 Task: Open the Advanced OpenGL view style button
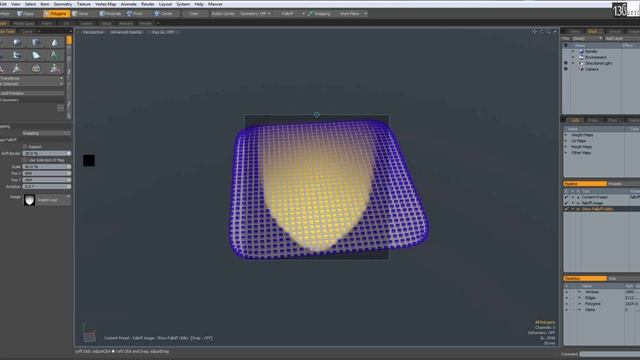coord(126,32)
